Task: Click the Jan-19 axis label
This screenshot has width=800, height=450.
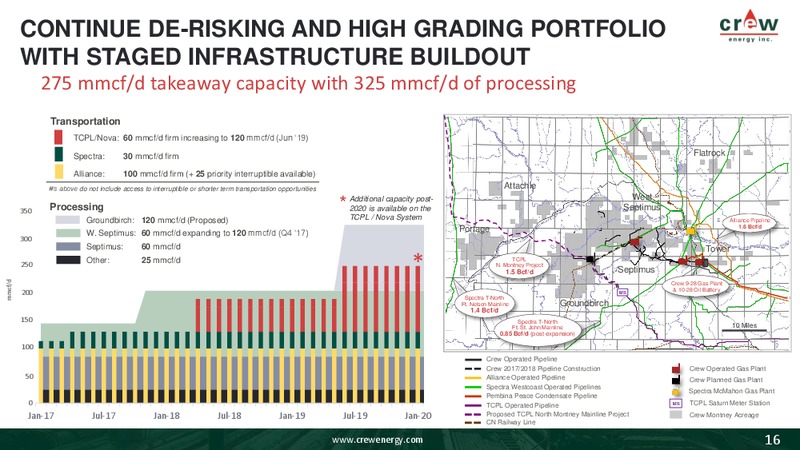Action: [292, 415]
